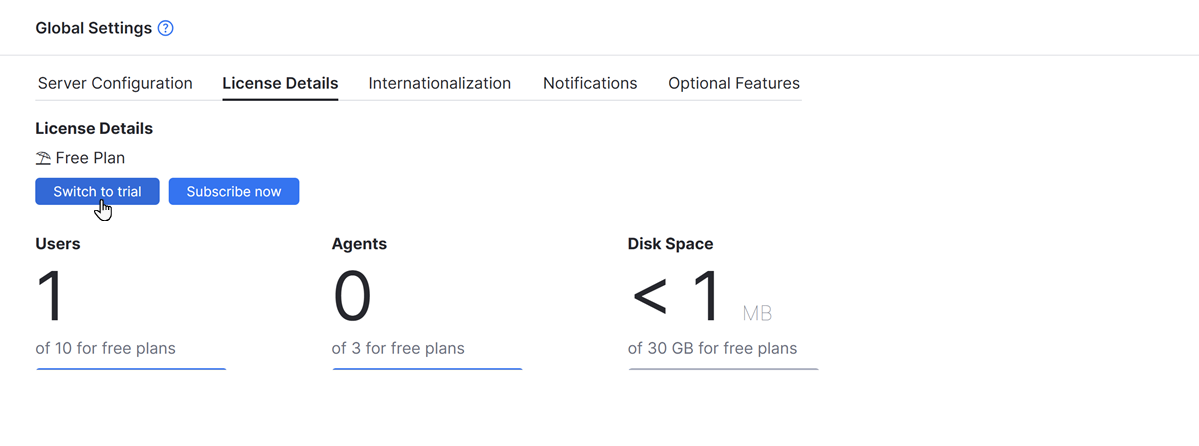Click the Disk Space usage progress bar
Screen dimensions: 1199x446
pos(723,370)
